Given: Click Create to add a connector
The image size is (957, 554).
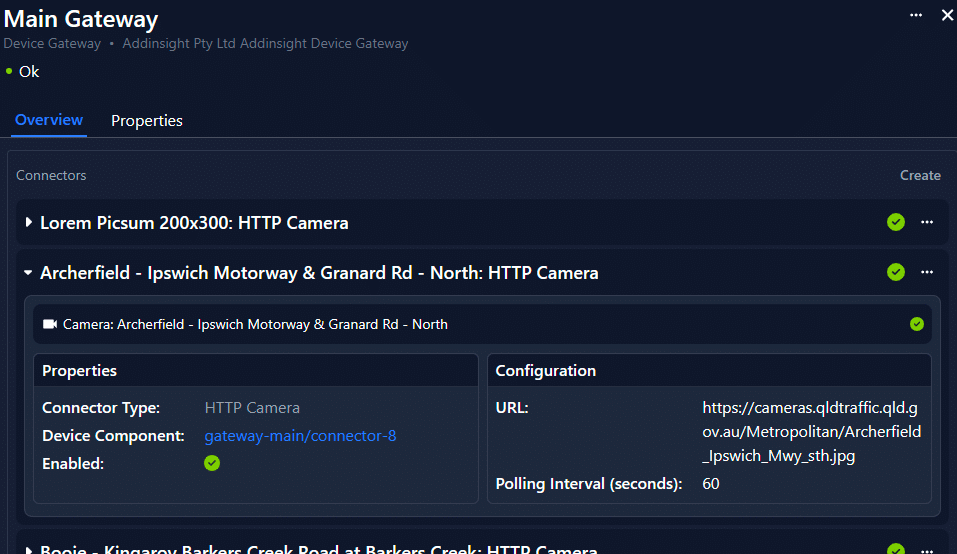Looking at the screenshot, I should click(x=920, y=175).
